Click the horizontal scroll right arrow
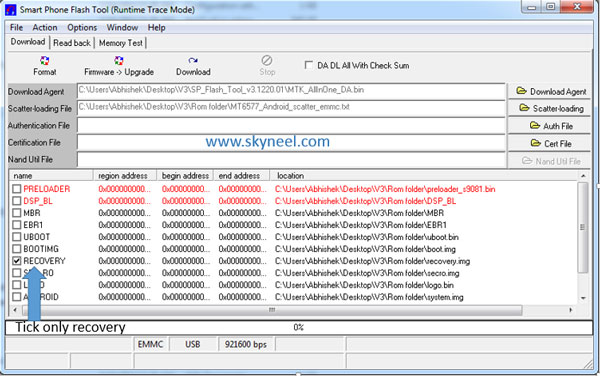 [x=571, y=310]
